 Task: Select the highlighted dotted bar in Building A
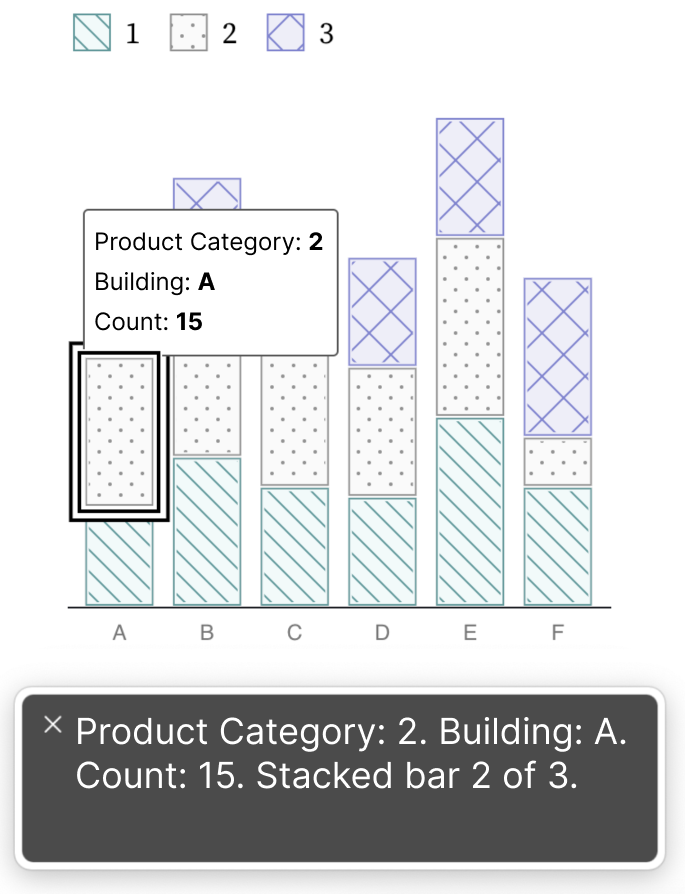[x=119, y=432]
